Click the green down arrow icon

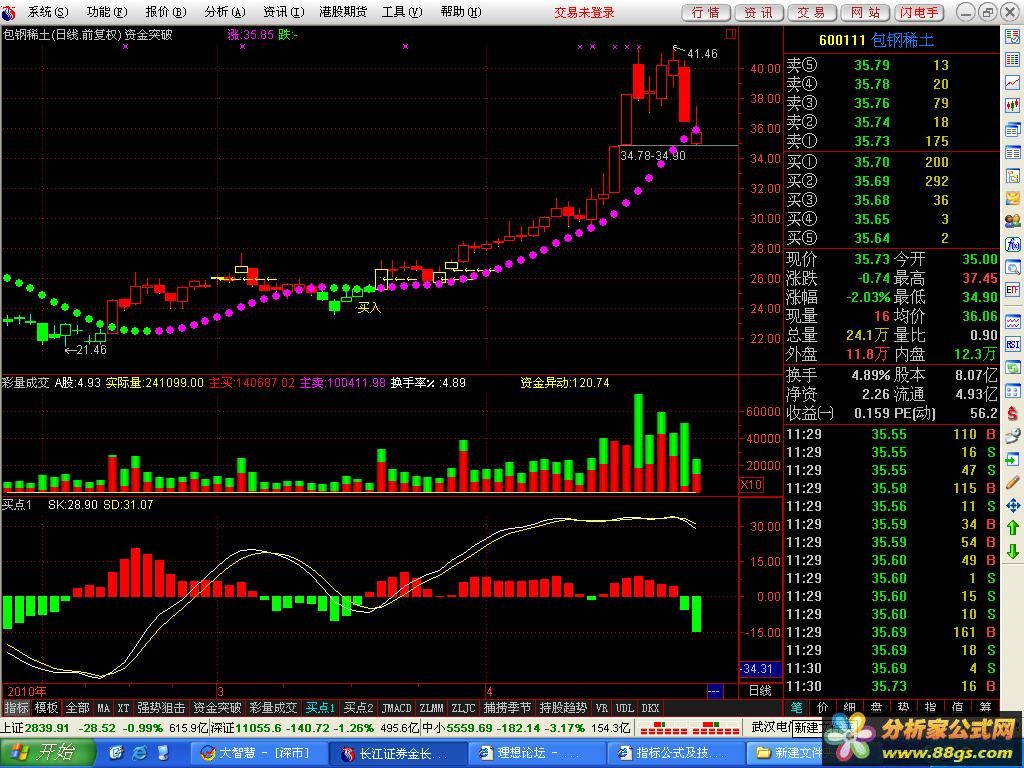click(1012, 551)
